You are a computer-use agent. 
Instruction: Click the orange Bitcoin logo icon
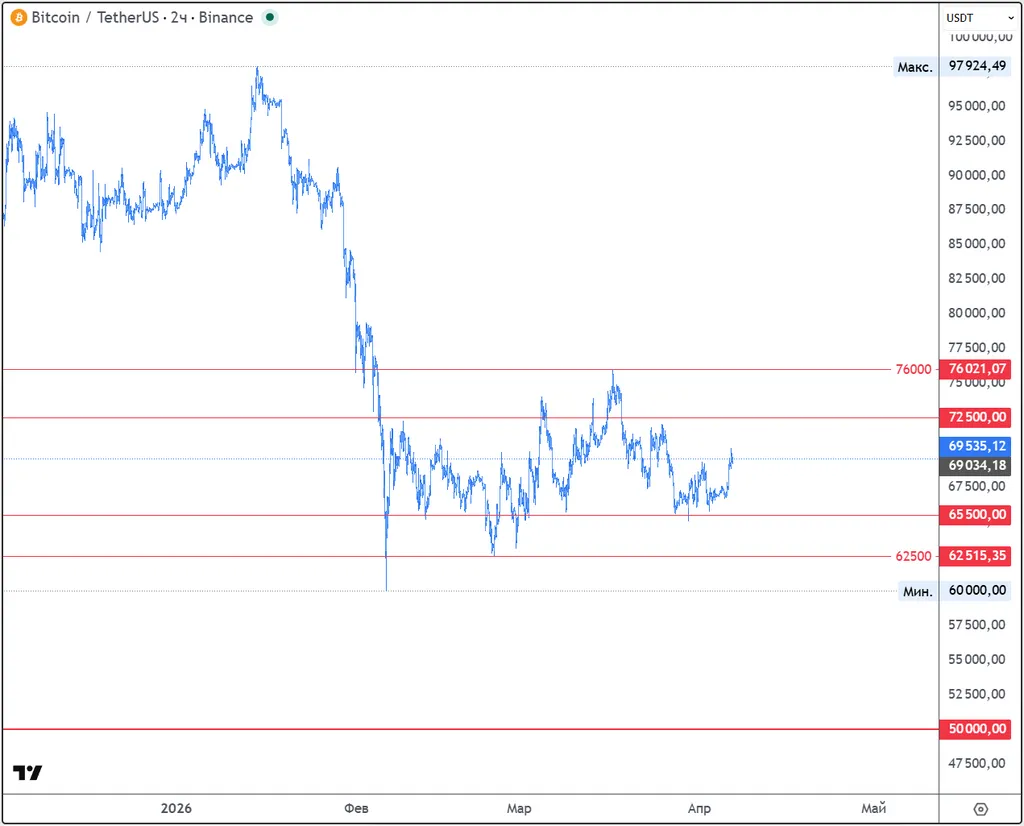coord(19,17)
